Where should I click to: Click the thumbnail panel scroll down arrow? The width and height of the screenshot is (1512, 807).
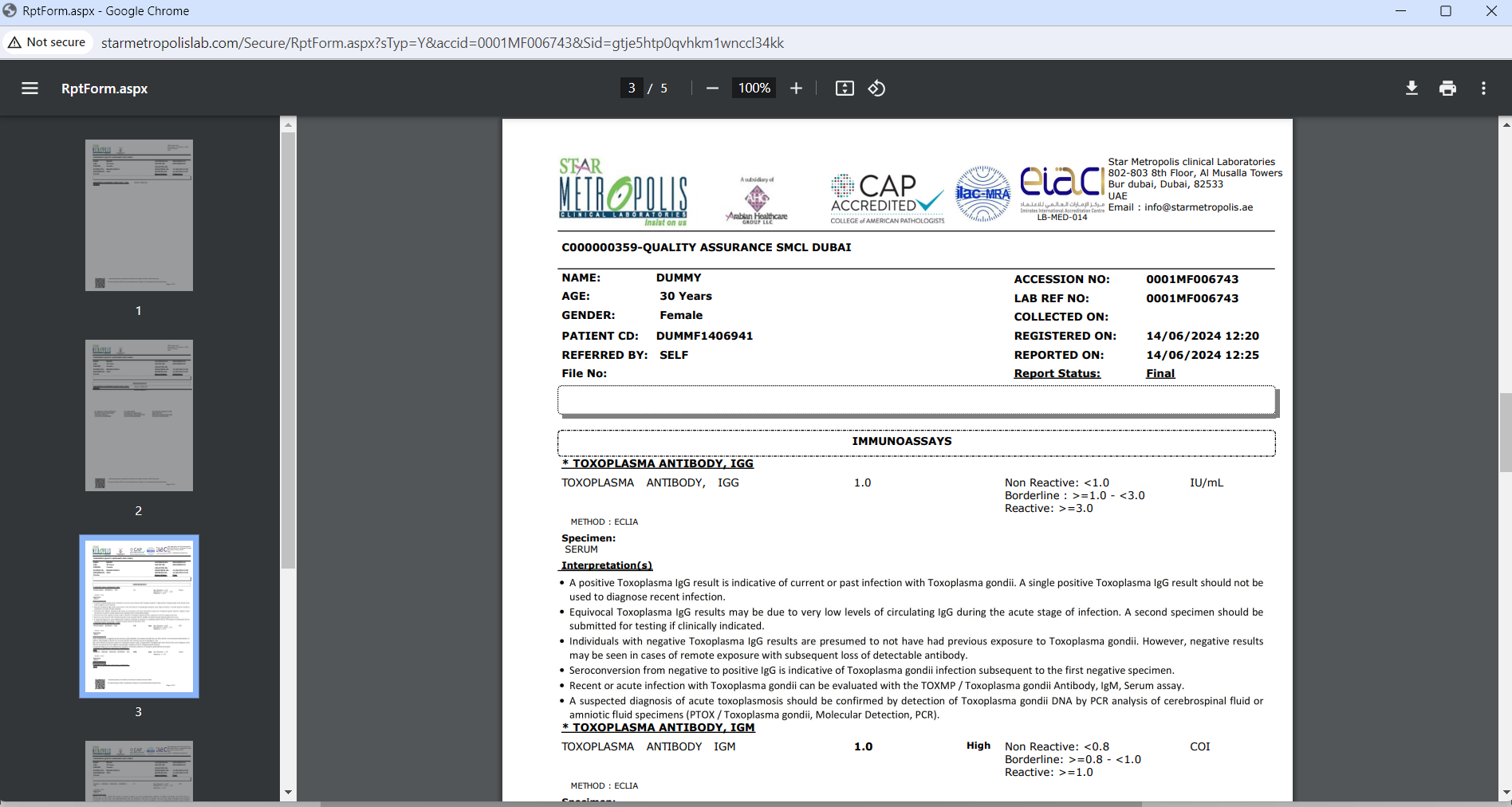288,793
